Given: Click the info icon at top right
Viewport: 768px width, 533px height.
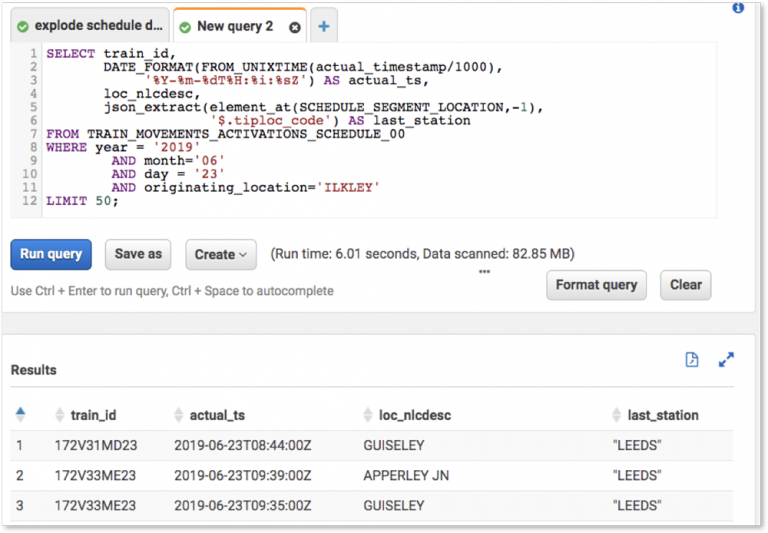Looking at the screenshot, I should tap(738, 7).
